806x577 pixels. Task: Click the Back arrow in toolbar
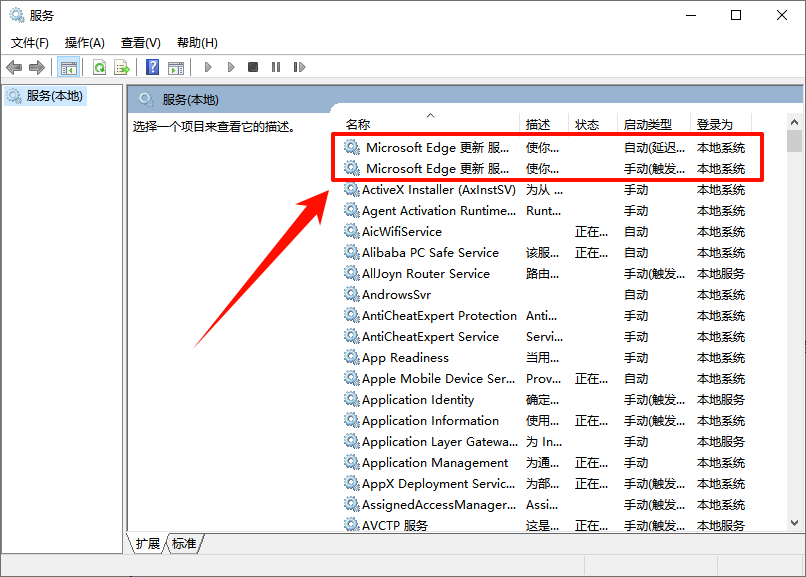point(14,67)
